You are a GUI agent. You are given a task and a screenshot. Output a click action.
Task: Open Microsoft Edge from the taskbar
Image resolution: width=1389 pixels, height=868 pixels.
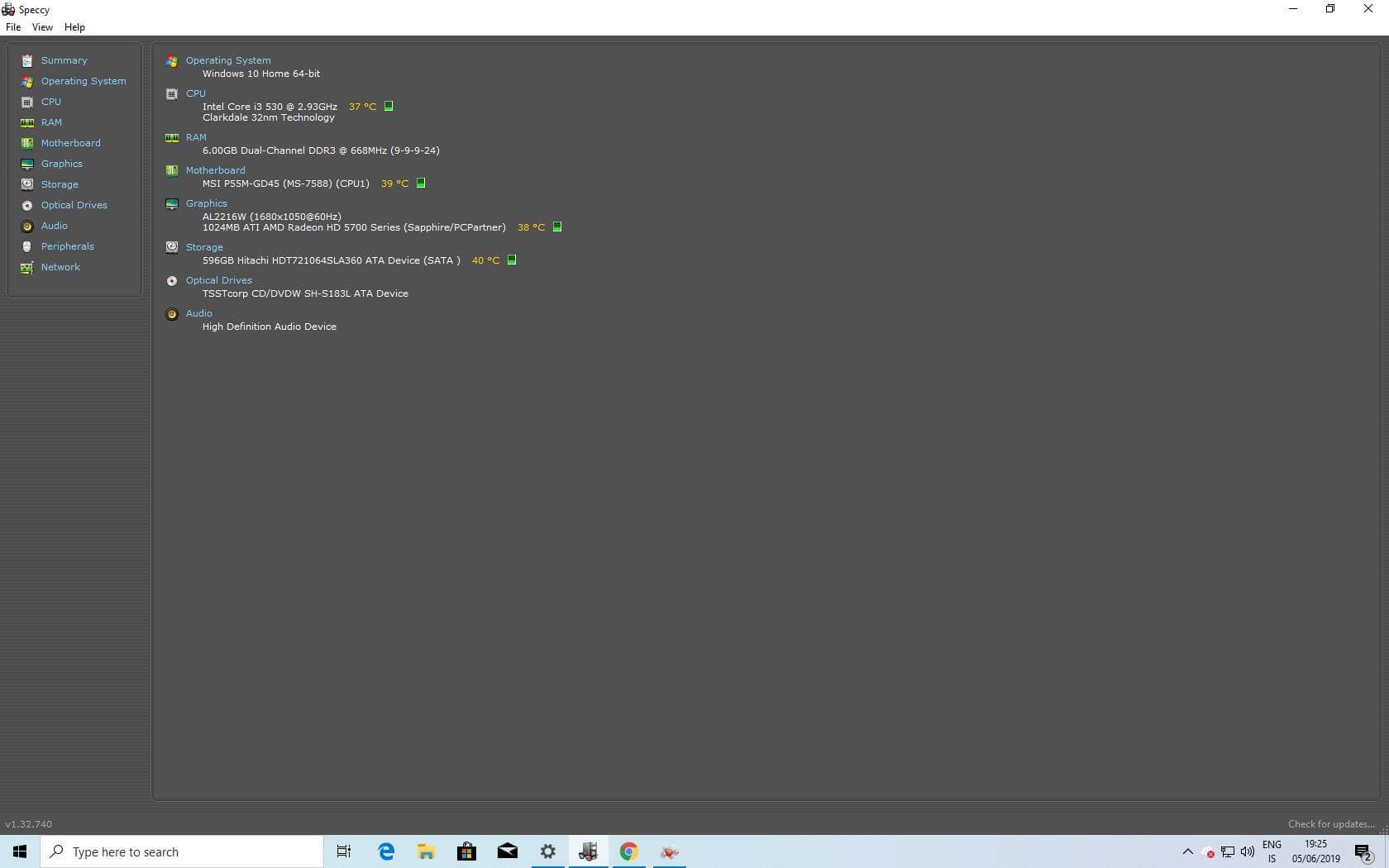click(x=385, y=851)
